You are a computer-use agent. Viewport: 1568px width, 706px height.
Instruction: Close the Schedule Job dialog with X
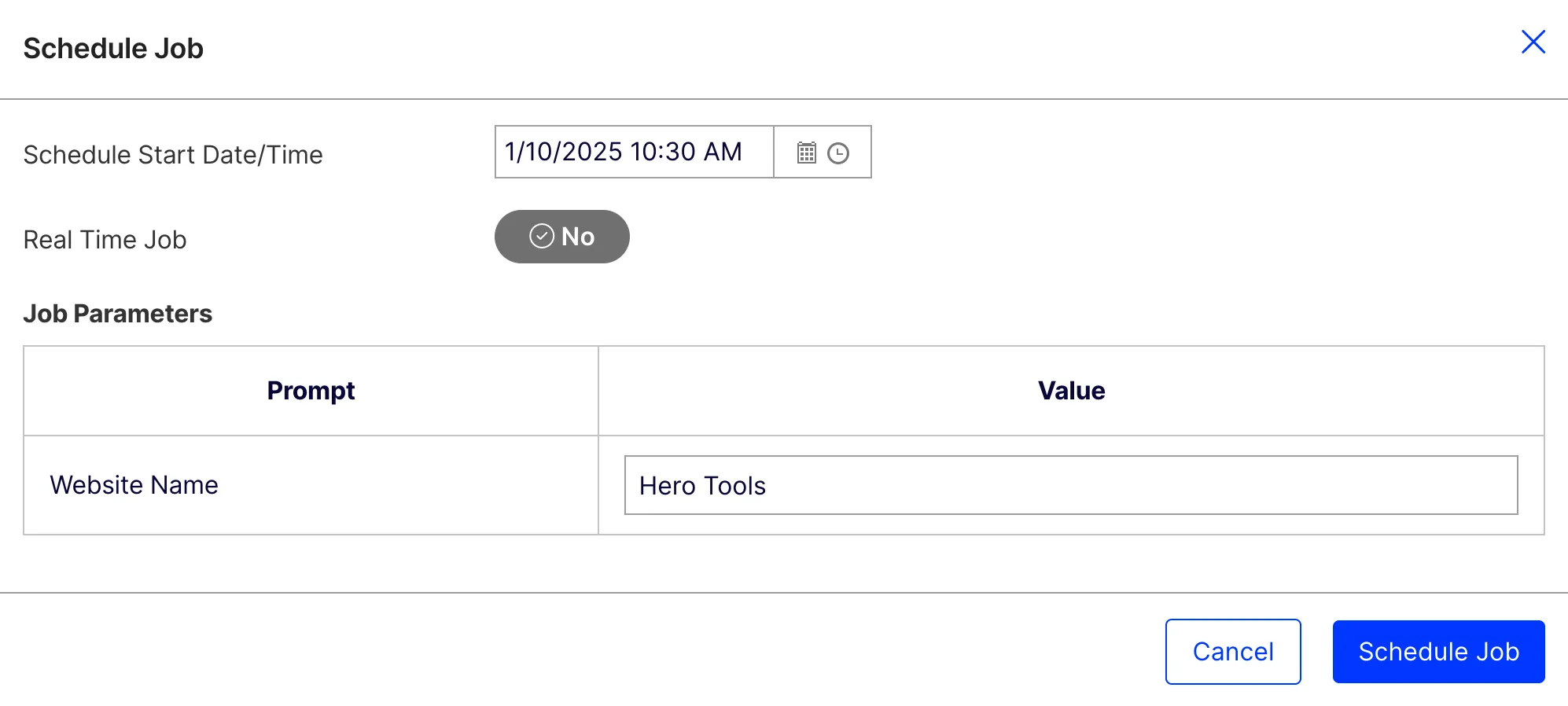[1533, 42]
